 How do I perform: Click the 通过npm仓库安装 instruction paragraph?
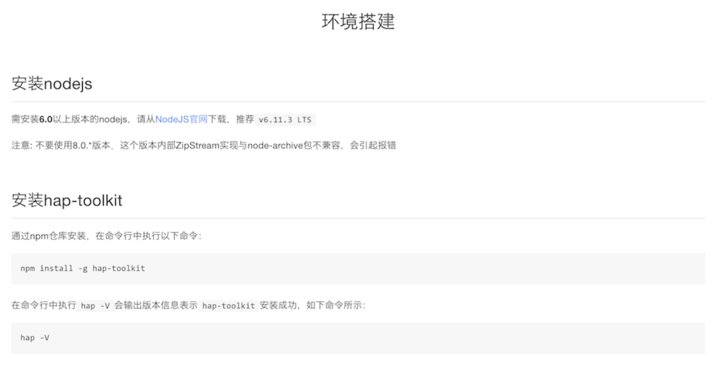pyautogui.click(x=107, y=236)
